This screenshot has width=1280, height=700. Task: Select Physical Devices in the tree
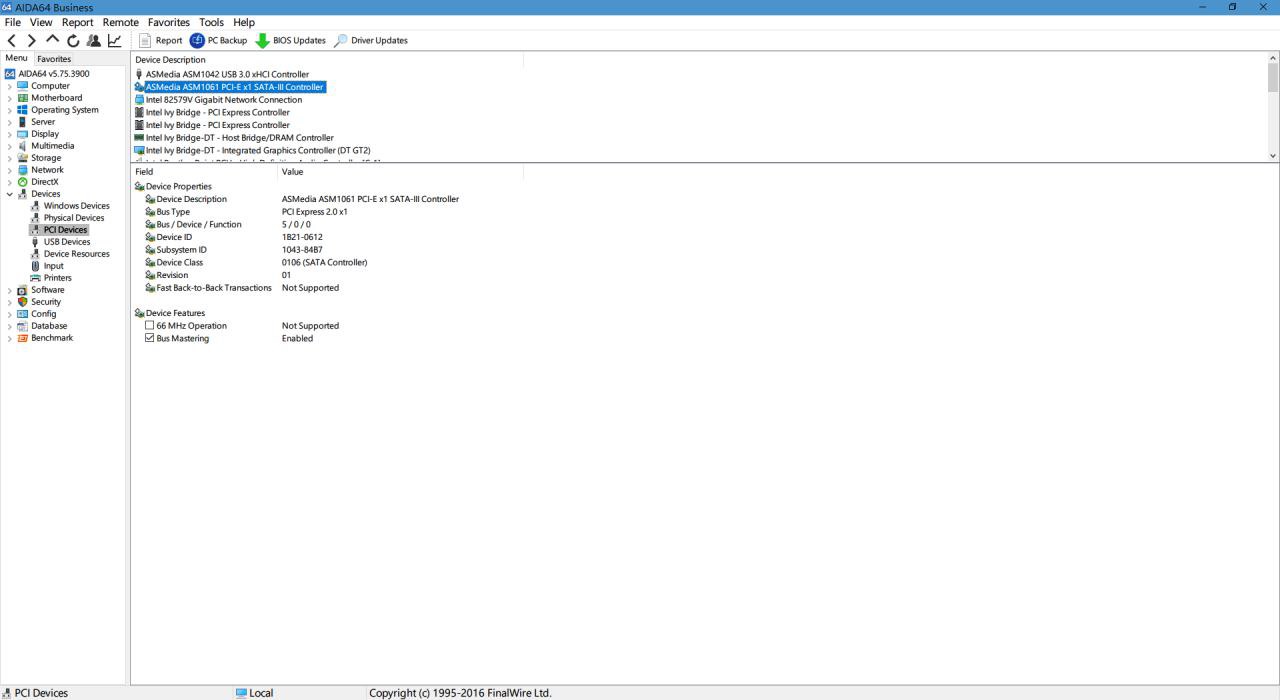(74, 218)
